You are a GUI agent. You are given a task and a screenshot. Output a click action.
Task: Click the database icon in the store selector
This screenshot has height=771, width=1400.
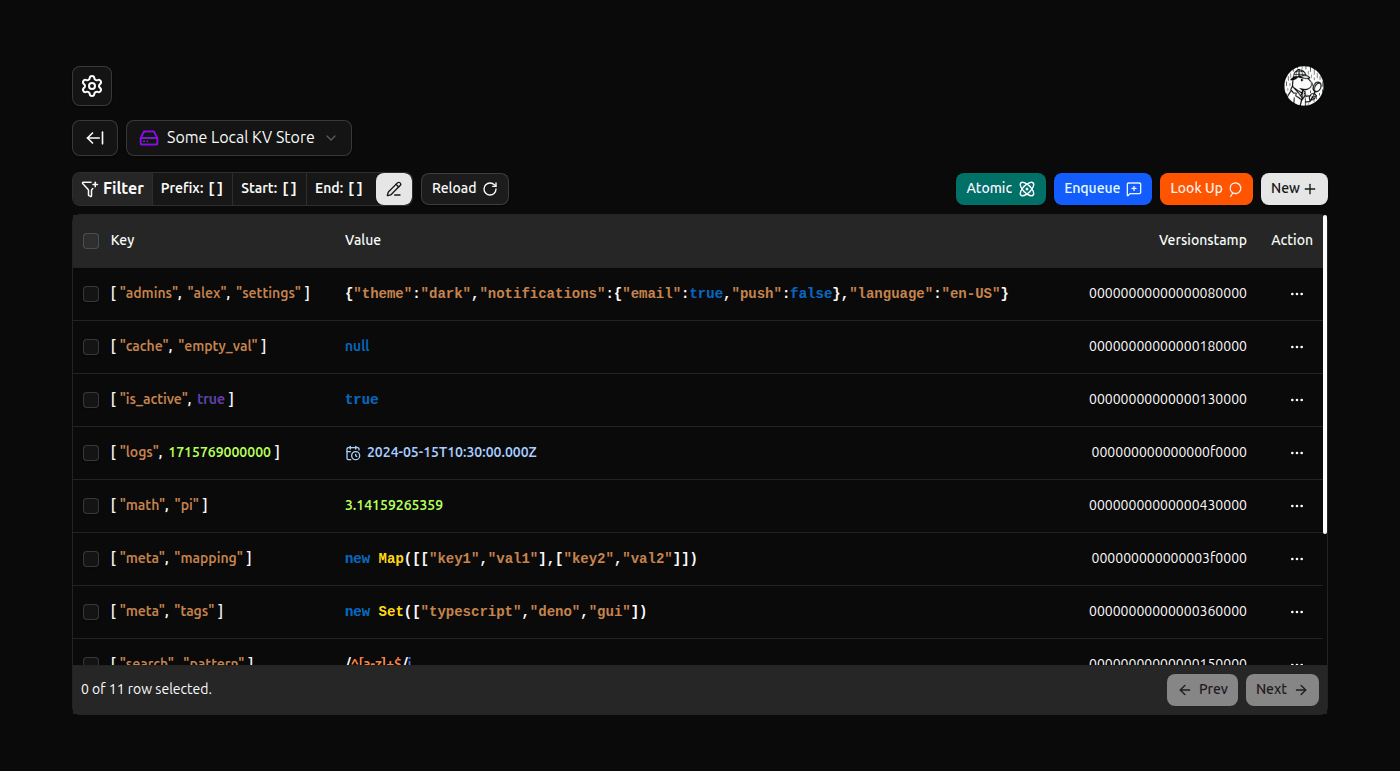148,137
